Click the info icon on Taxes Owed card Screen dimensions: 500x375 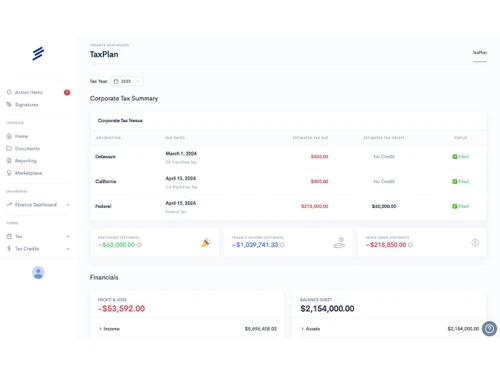tap(475, 243)
